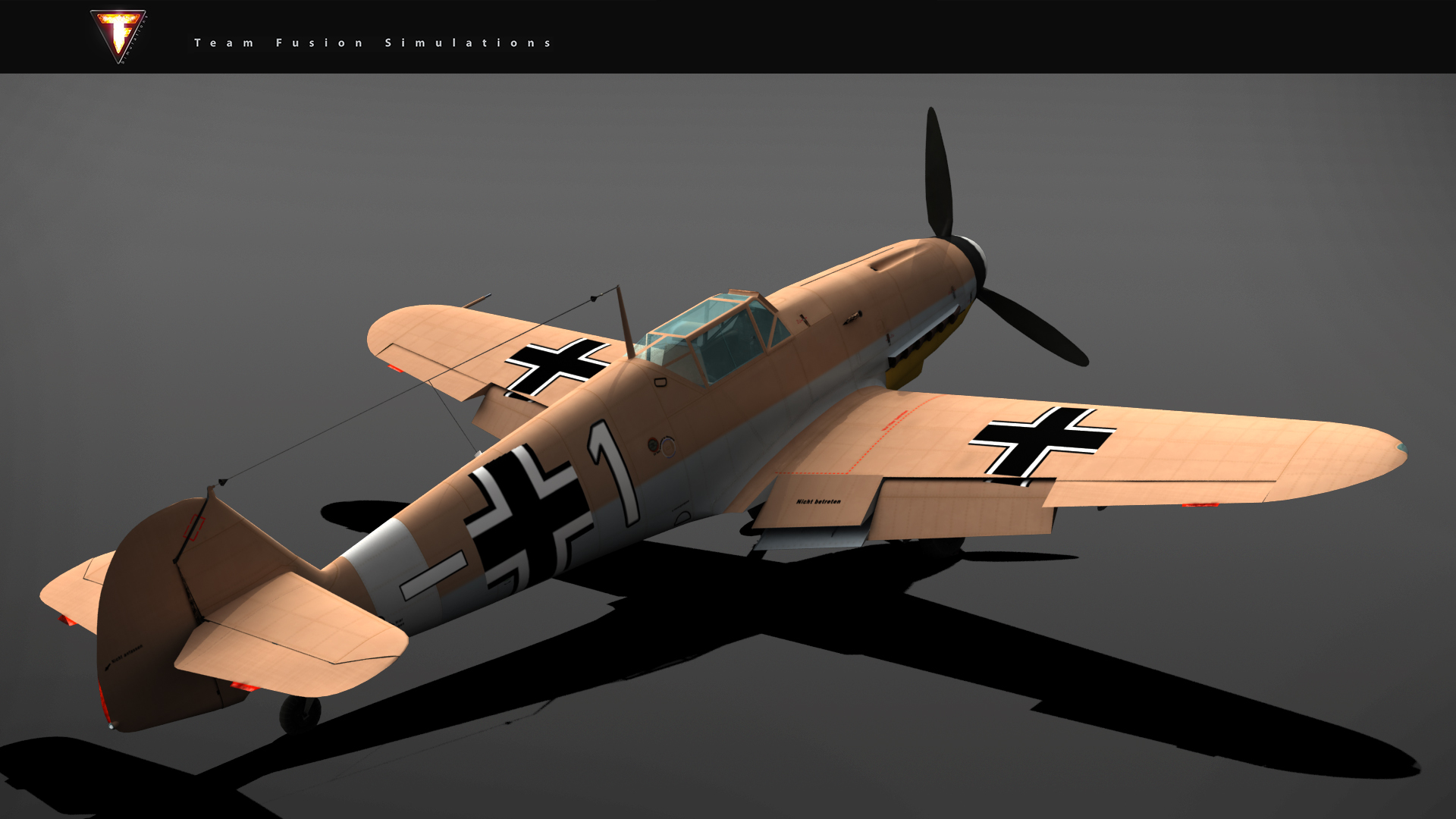Click the Nicht betreten label on the flap
The image size is (1456, 819).
pyautogui.click(x=818, y=501)
